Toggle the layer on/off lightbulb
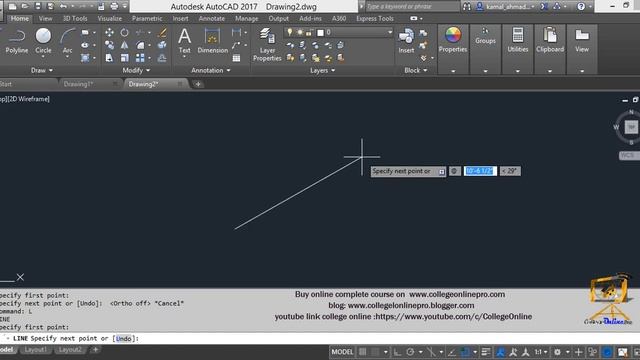 point(290,32)
